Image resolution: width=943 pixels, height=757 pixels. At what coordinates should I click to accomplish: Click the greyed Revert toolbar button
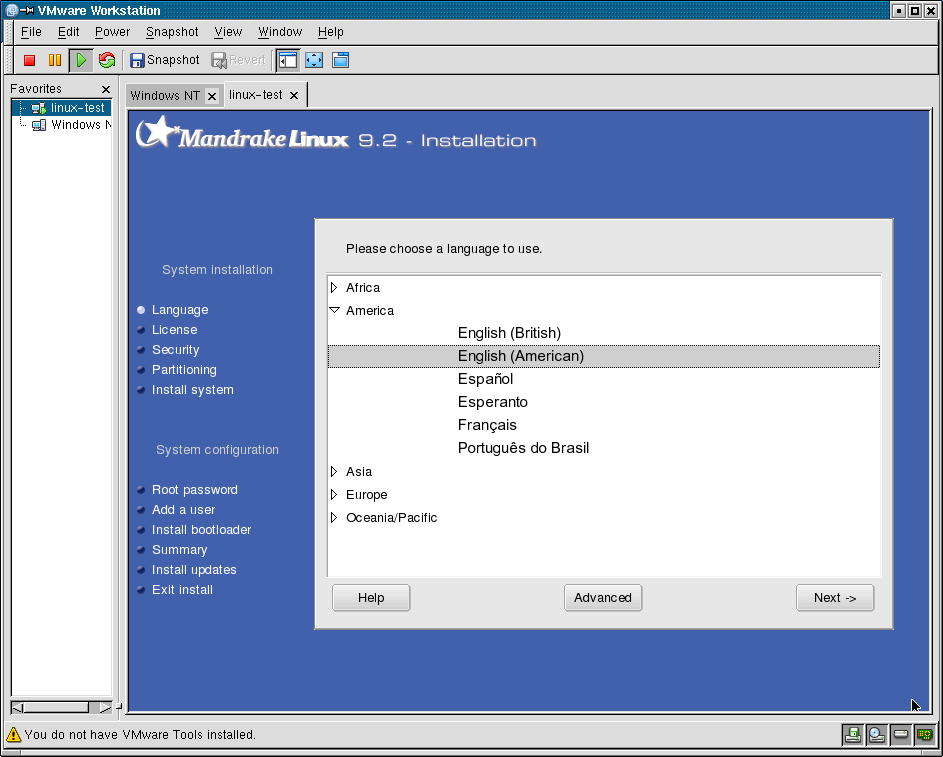[239, 60]
